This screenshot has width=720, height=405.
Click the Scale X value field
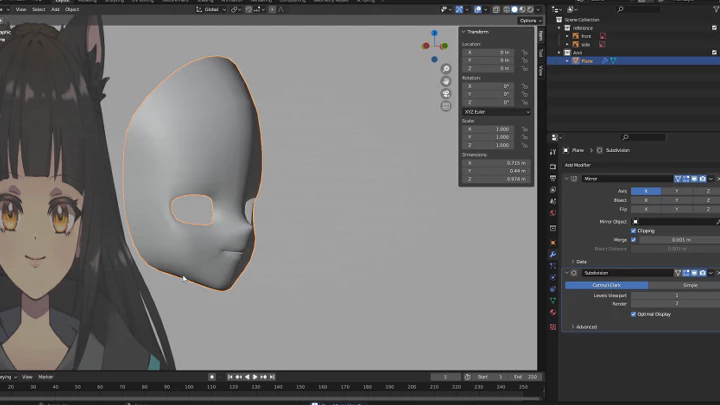pyautogui.click(x=489, y=129)
